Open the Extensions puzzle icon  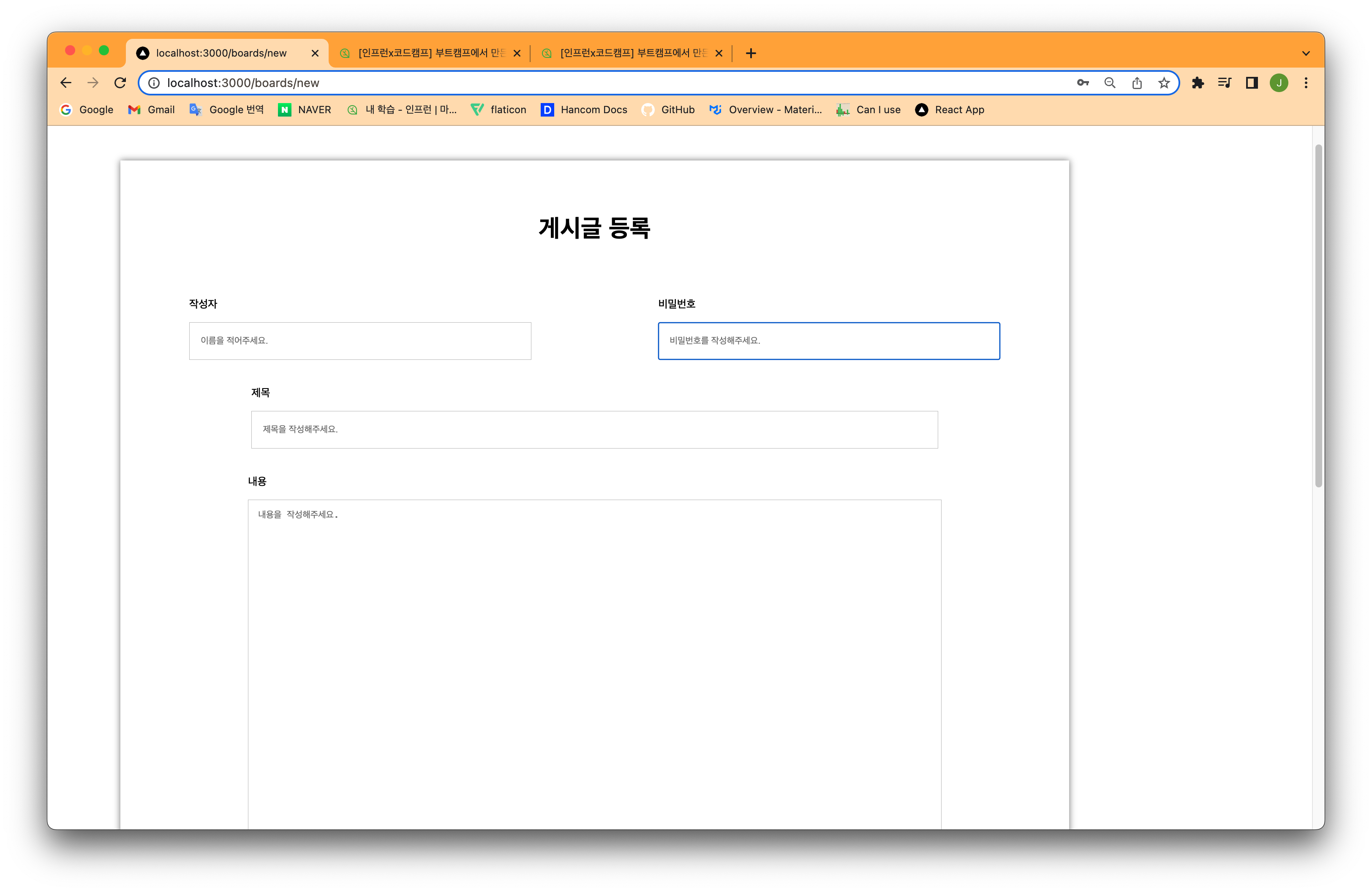(x=1198, y=83)
